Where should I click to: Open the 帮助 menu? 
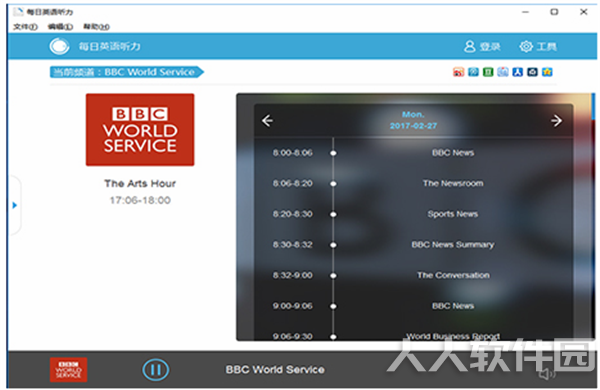[96, 27]
